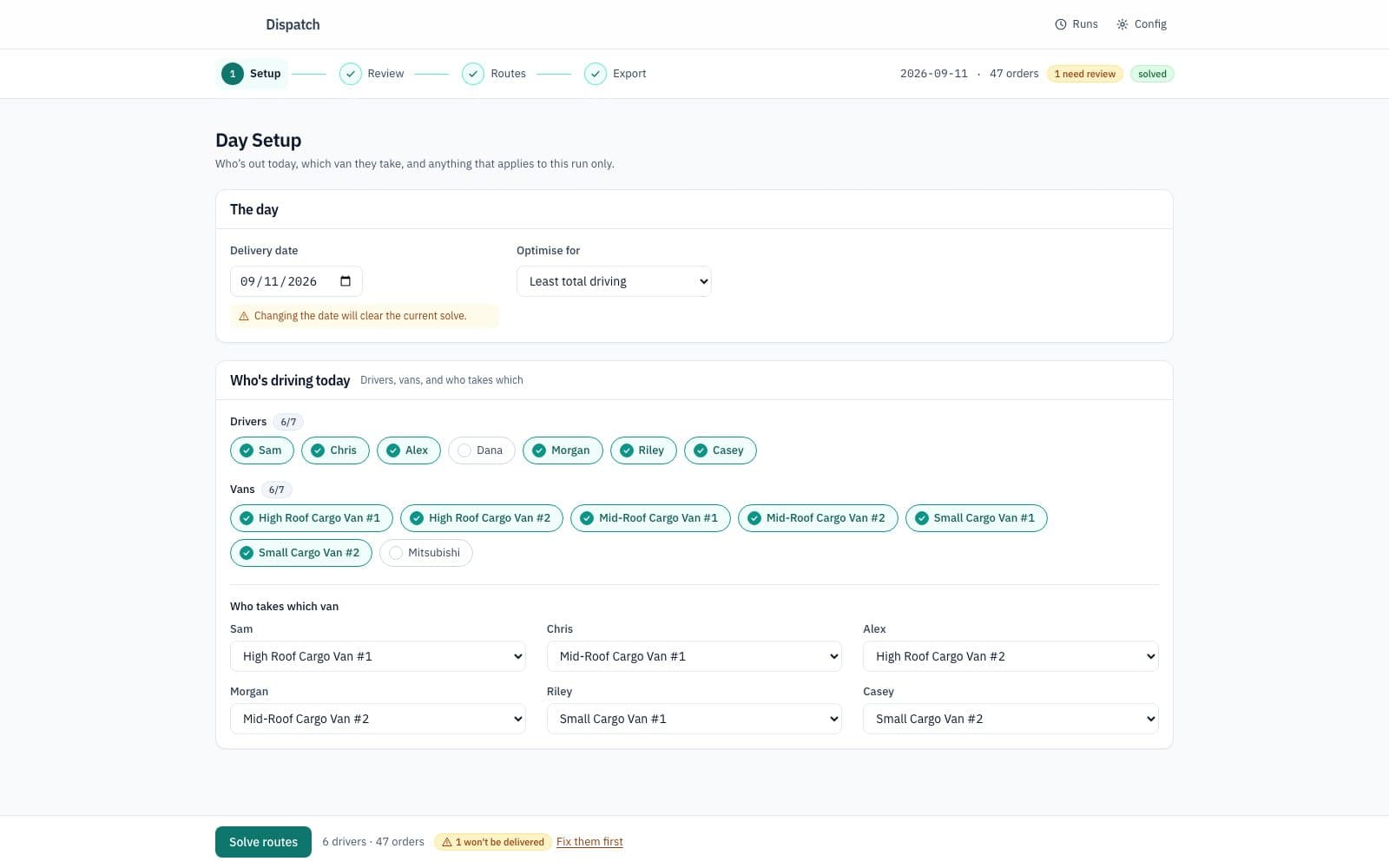
Task: Toggle driver Alex
Action: (409, 450)
